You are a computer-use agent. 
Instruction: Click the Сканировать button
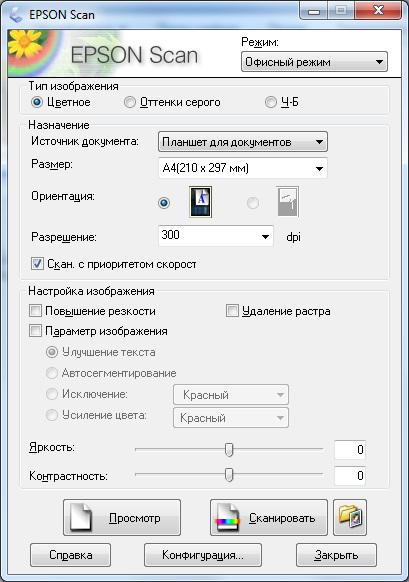point(269,517)
